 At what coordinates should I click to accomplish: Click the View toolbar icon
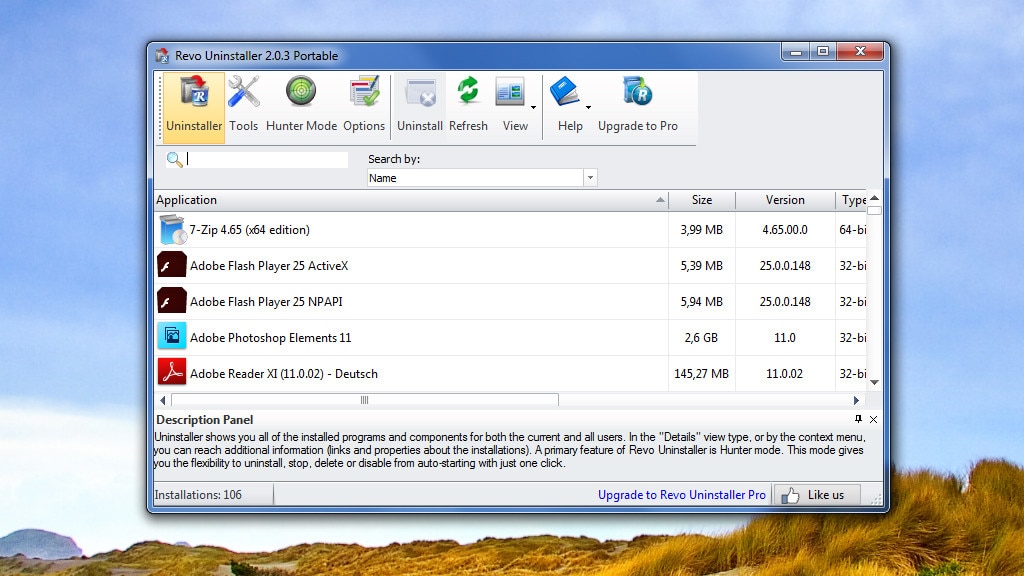510,93
